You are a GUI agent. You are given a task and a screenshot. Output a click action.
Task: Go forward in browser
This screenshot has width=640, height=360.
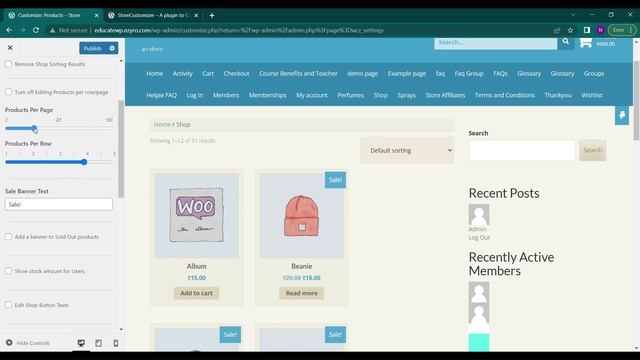pos(22,30)
